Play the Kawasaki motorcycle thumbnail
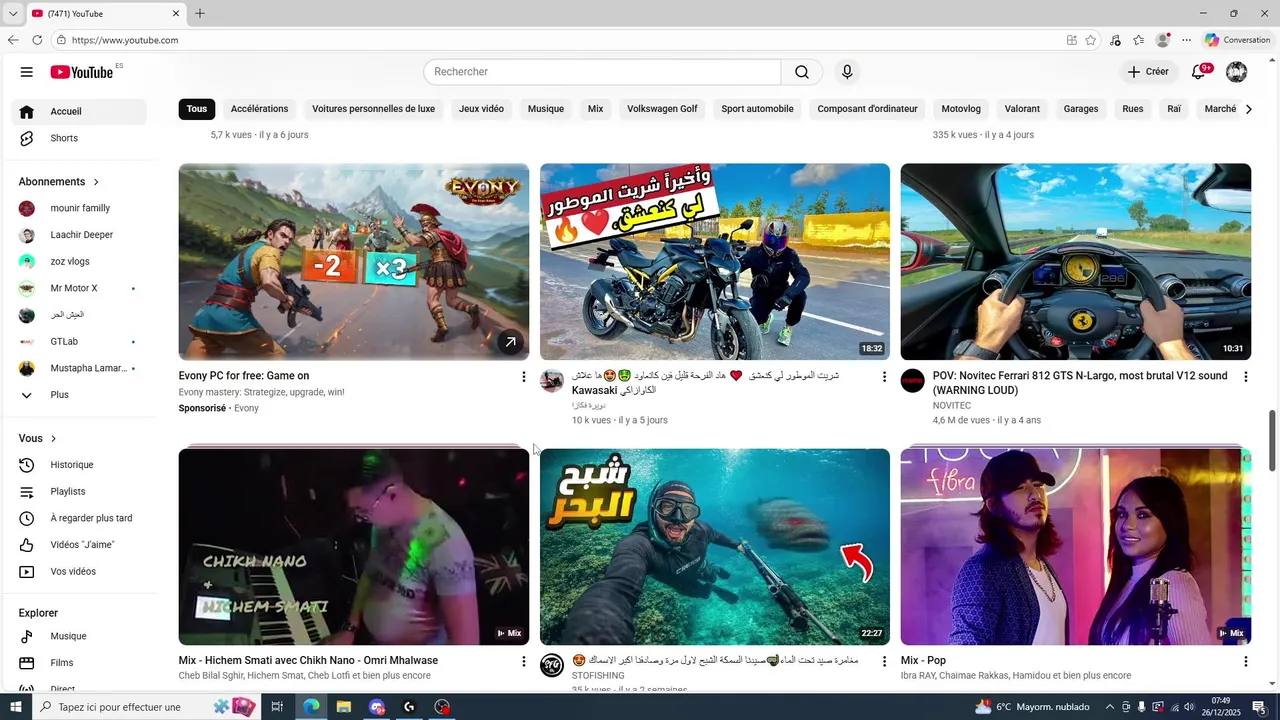Screen dimensions: 1280x720 [715, 262]
